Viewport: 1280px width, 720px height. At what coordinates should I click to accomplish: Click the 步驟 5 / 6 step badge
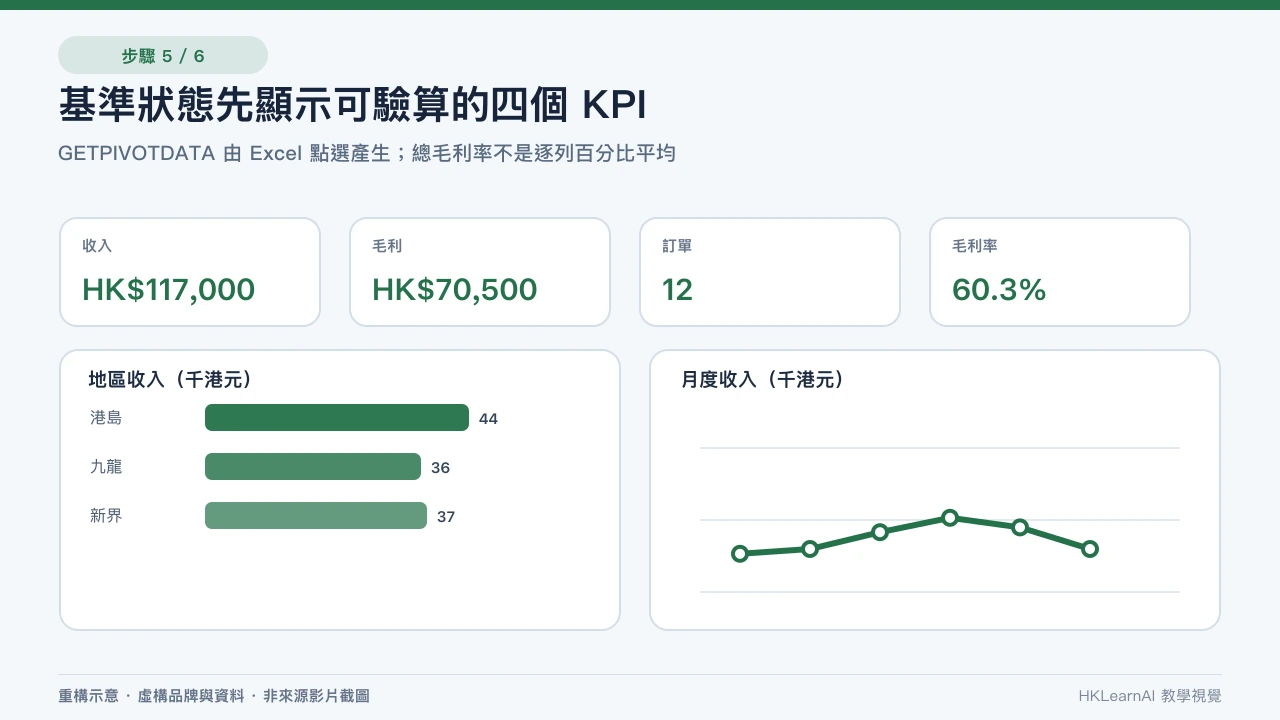pyautogui.click(x=163, y=55)
